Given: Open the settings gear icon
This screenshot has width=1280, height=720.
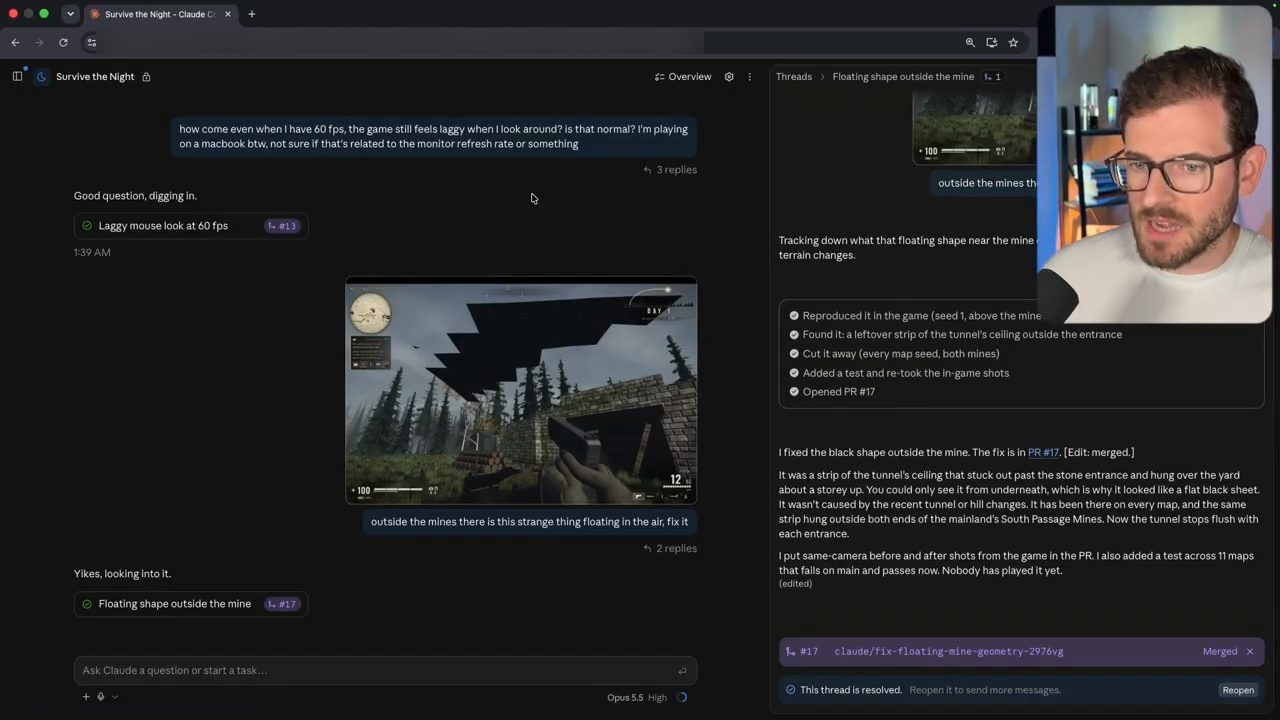Looking at the screenshot, I should [x=729, y=77].
